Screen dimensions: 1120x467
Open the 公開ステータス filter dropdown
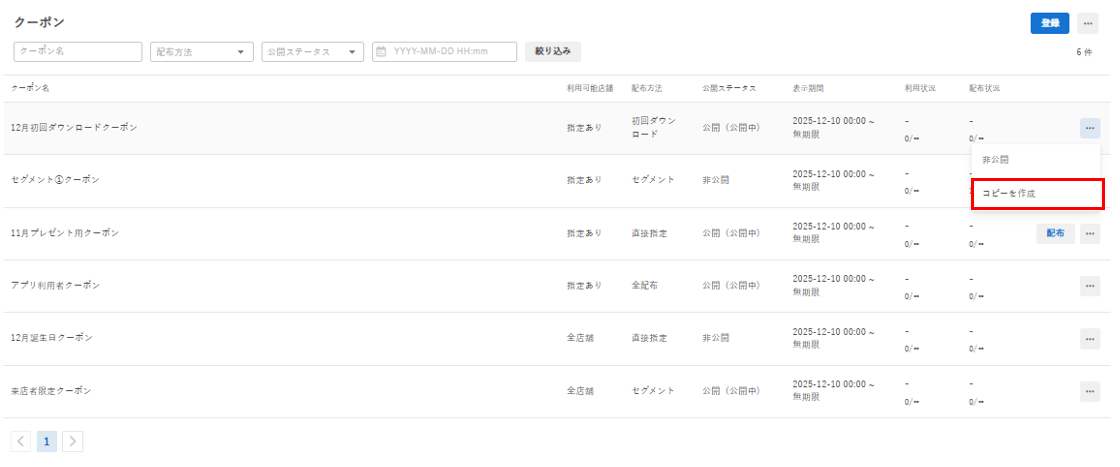point(312,51)
